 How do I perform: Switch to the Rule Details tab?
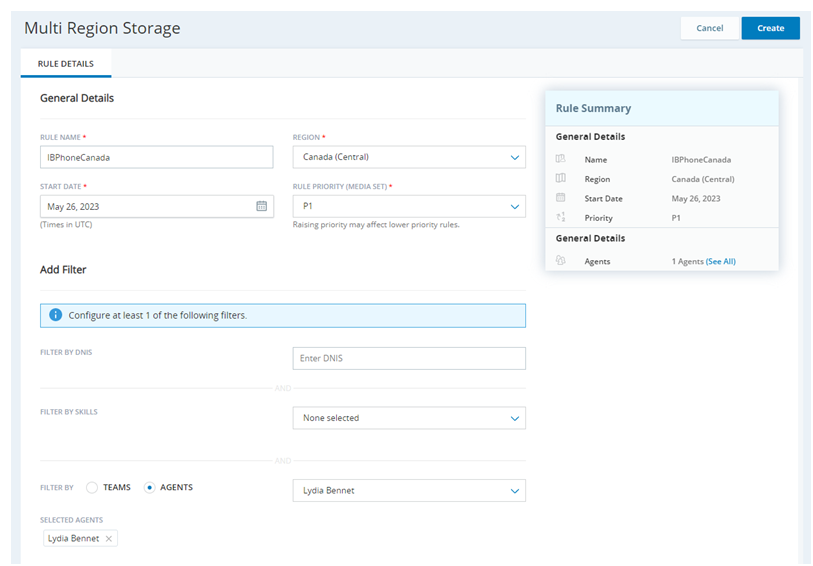tap(66, 64)
